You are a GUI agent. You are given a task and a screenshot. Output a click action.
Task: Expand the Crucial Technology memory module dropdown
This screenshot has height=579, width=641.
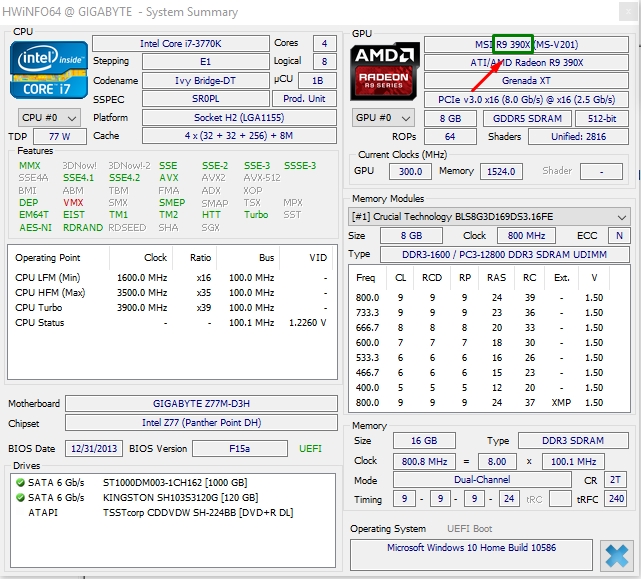(x=489, y=216)
